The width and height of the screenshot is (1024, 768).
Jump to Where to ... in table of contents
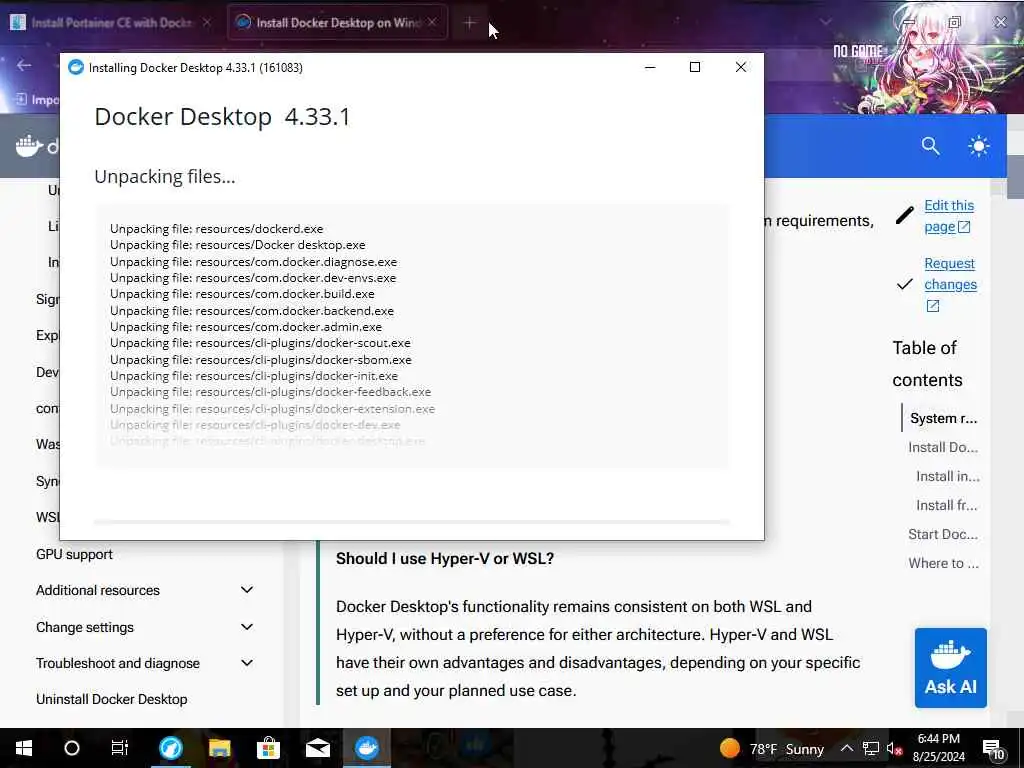[x=944, y=564]
